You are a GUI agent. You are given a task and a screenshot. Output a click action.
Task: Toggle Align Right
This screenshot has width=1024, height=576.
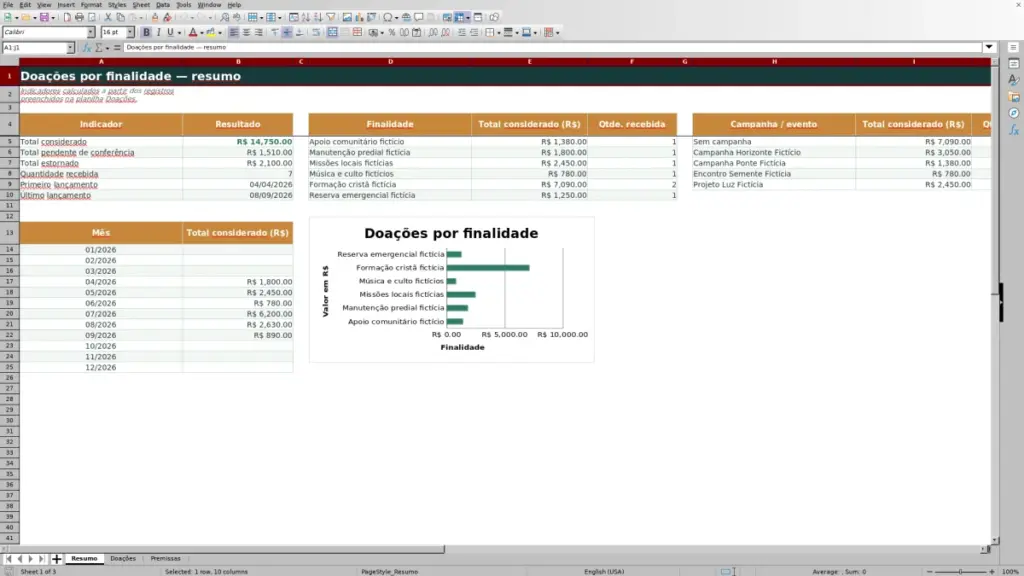click(259, 32)
